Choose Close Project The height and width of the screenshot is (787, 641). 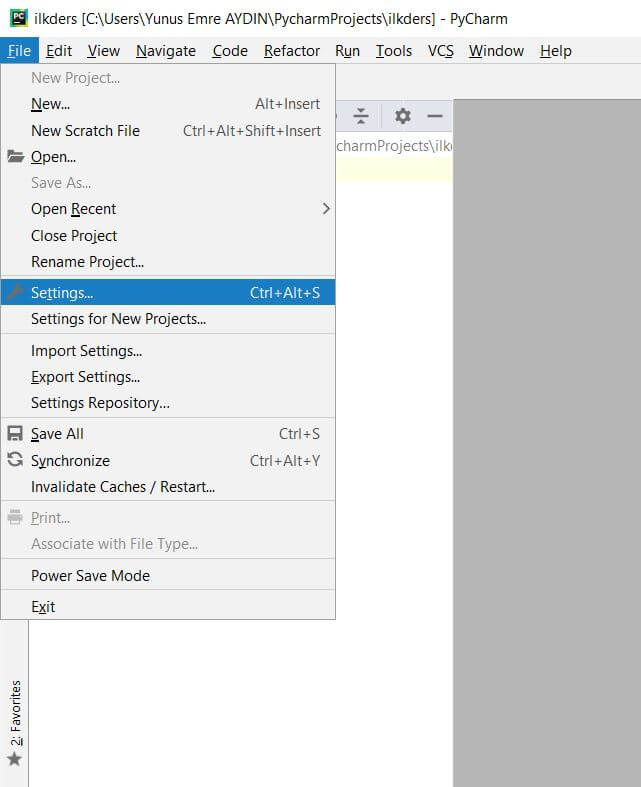(168, 235)
